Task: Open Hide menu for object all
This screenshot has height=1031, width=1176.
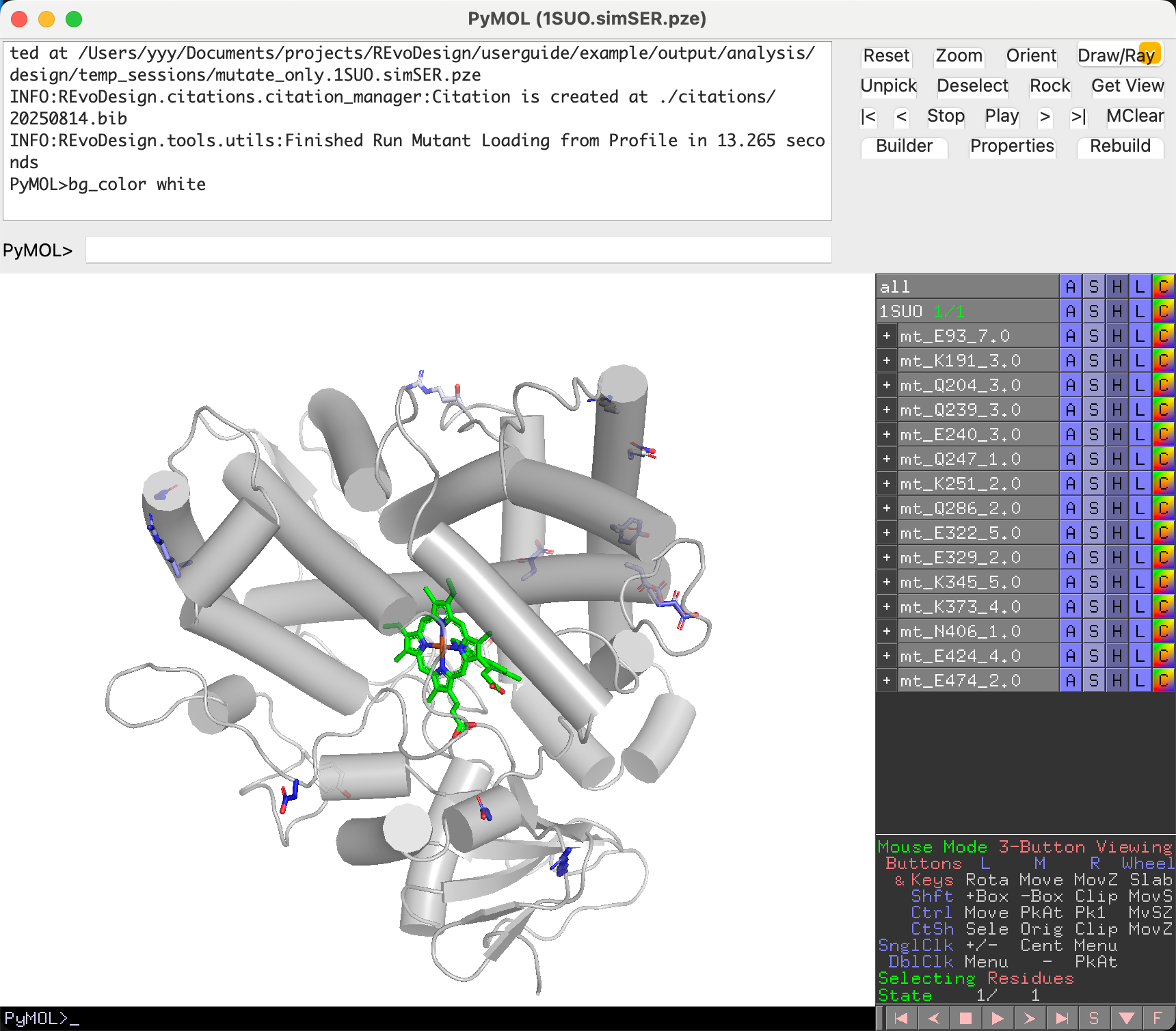Action: point(1117,286)
